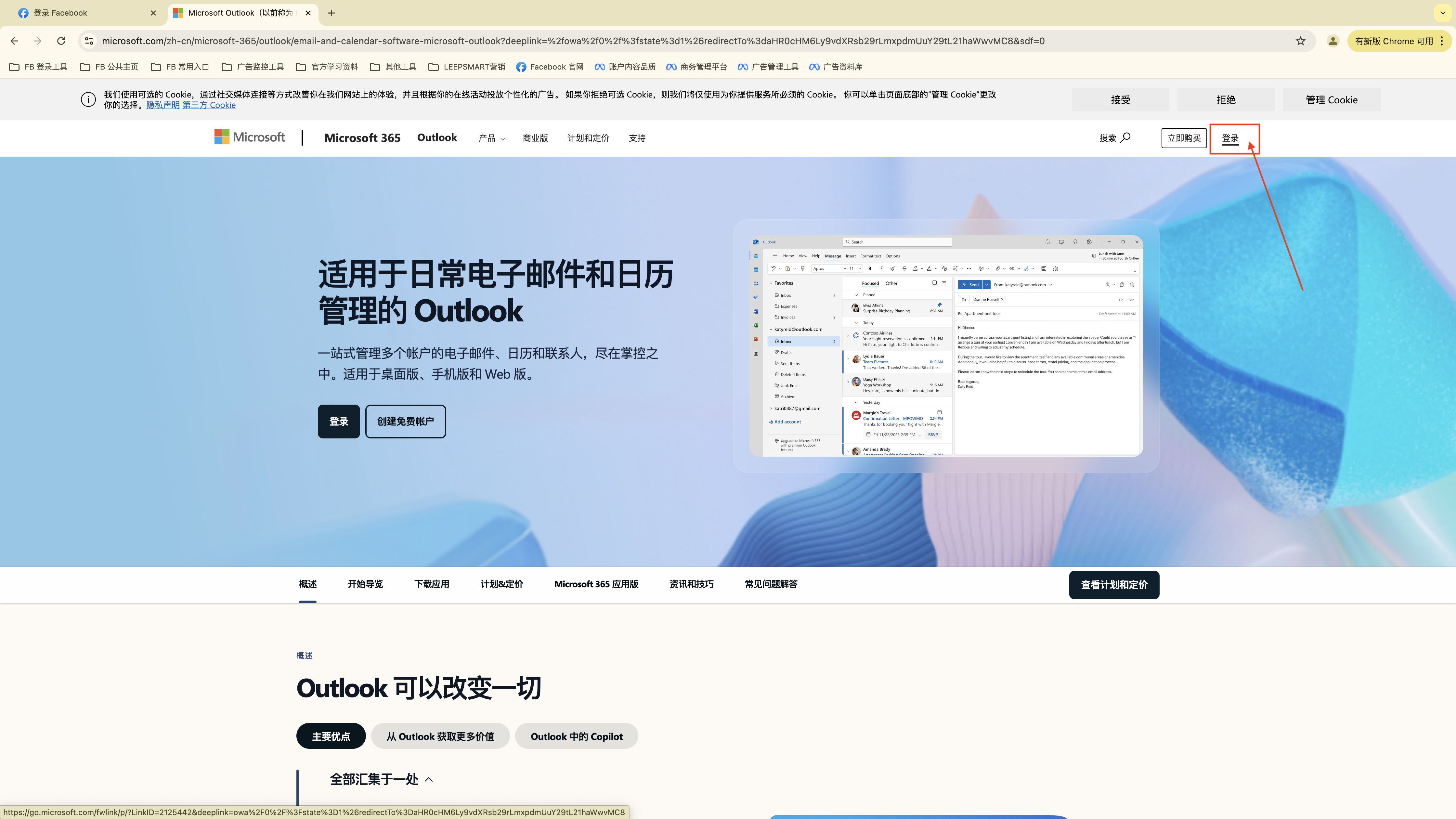
Task: Click the dark 登录 hero button
Action: pyautogui.click(x=339, y=421)
